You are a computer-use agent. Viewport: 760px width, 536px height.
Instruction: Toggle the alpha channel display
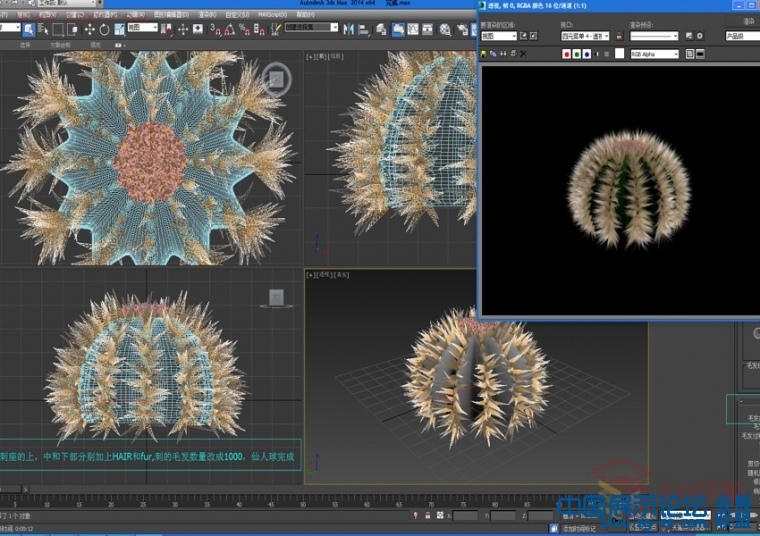597,54
